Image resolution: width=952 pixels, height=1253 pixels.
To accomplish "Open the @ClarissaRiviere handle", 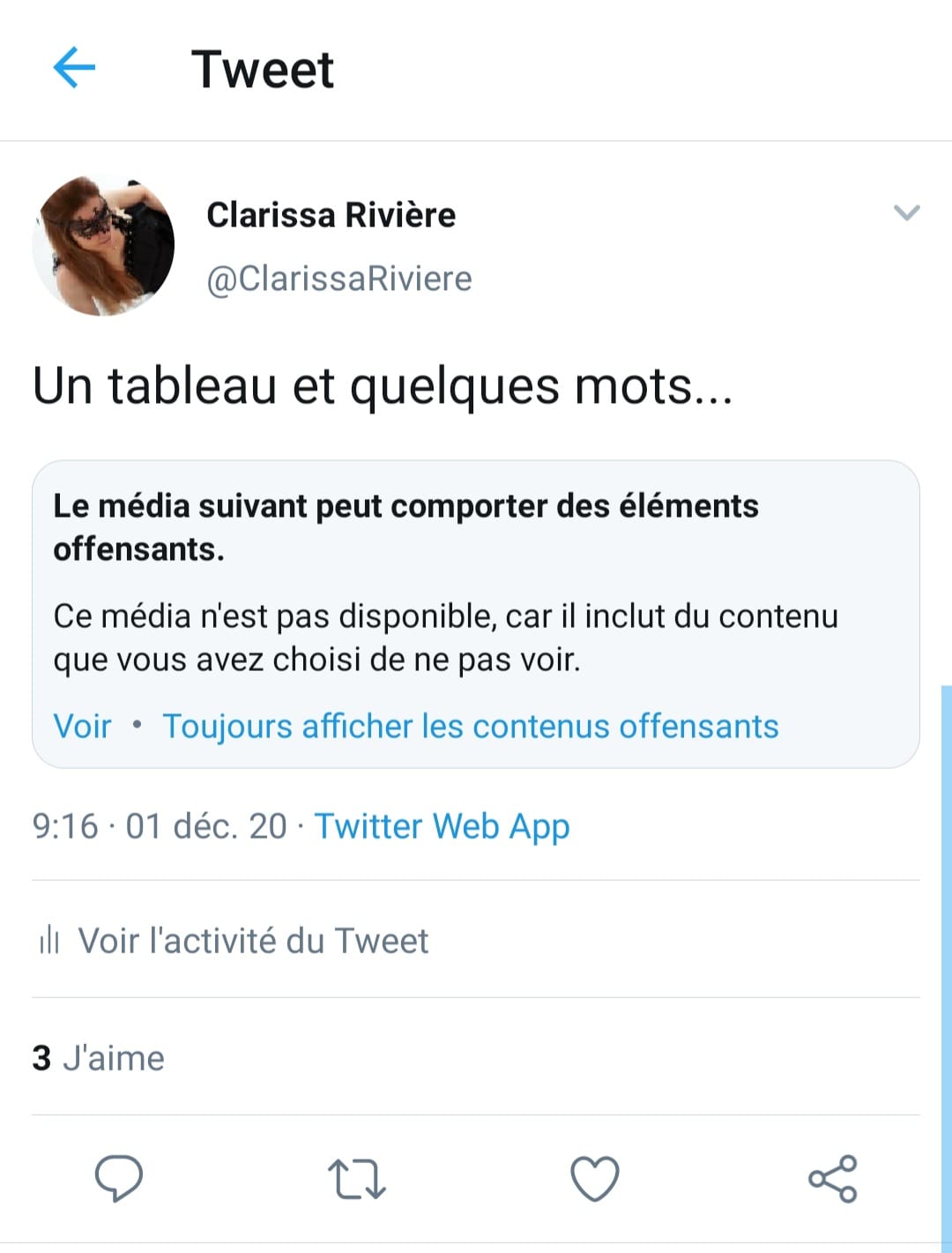I will coord(339,279).
